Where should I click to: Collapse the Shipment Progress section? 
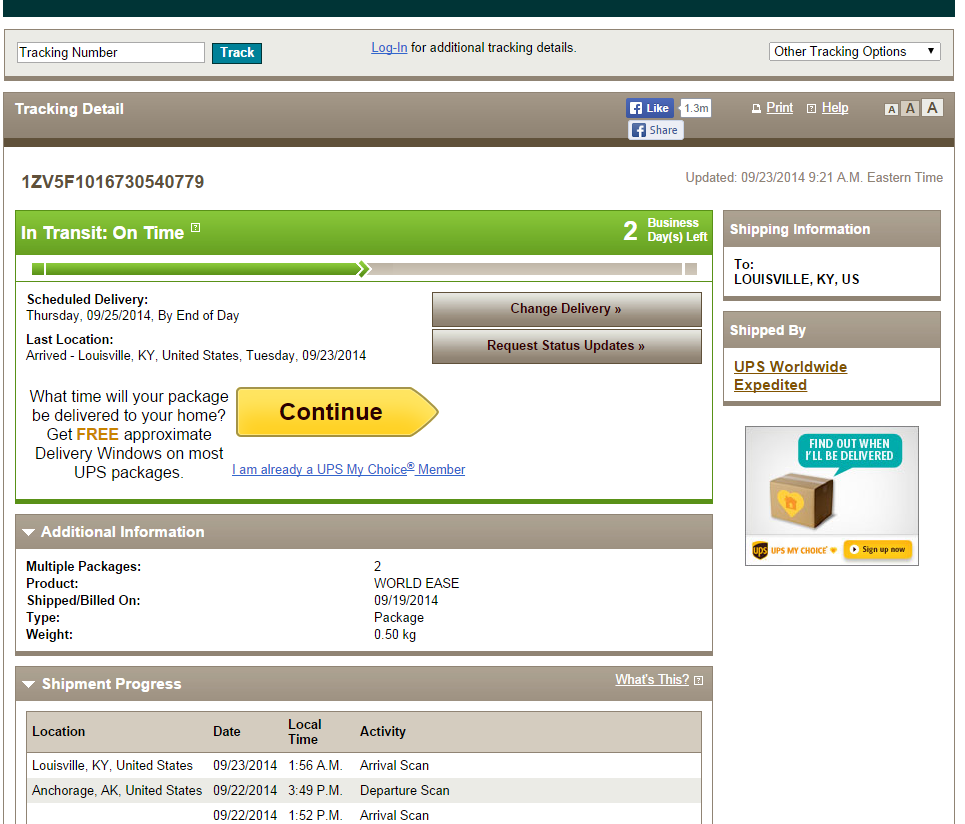(x=28, y=684)
